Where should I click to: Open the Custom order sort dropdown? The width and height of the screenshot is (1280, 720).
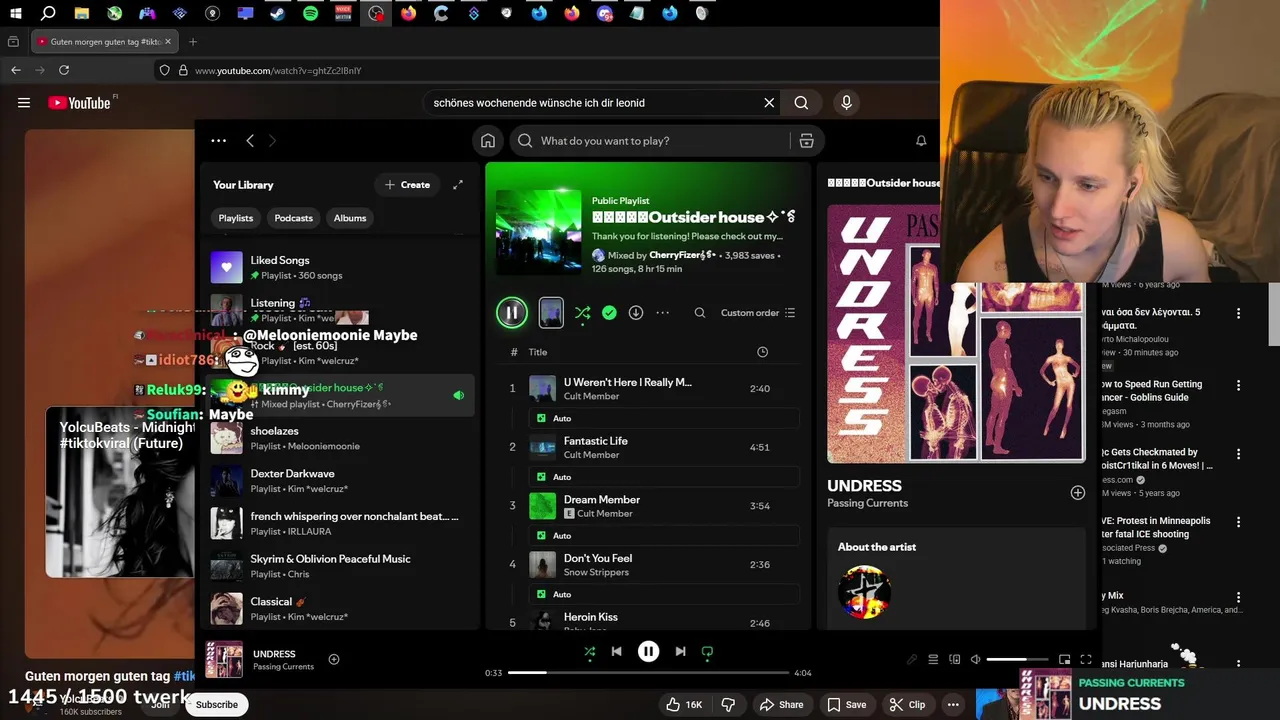(x=758, y=313)
